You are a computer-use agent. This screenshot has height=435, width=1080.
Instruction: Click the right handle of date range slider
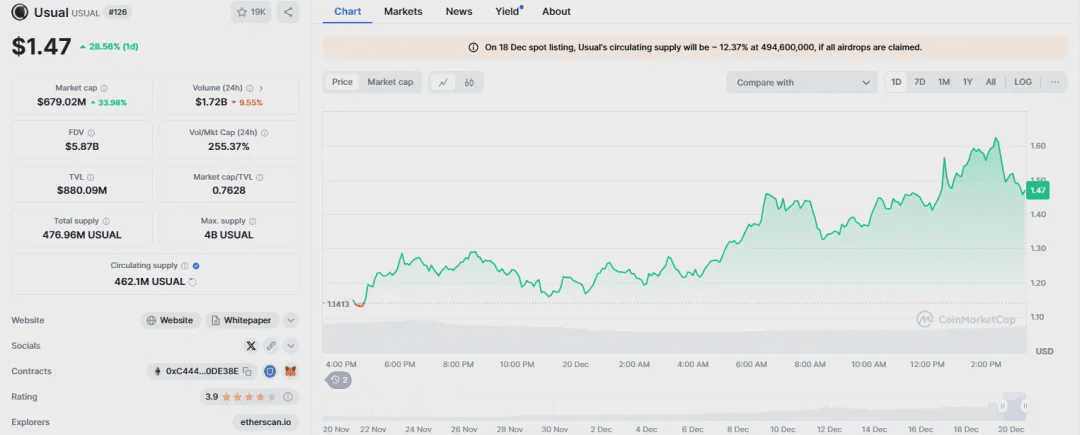[1025, 406]
